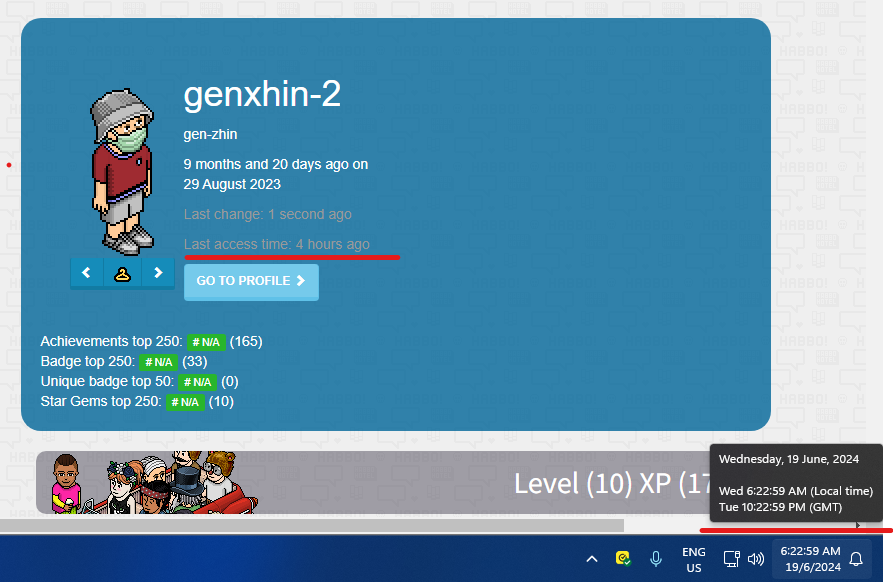893x582 pixels.
Task: Click Last change: 1 second ago text
Action: coord(268,214)
